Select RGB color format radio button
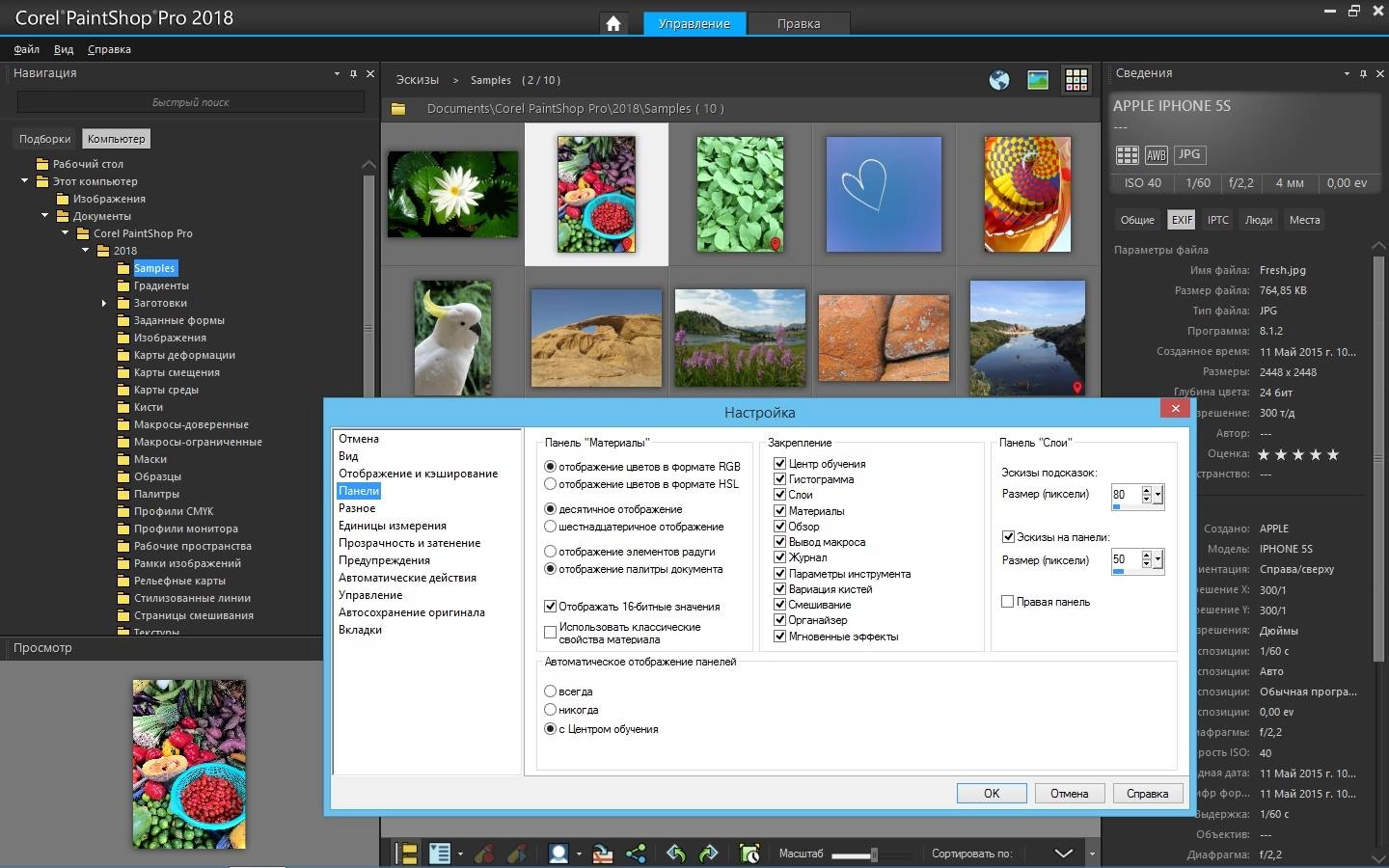The image size is (1389, 868). pos(551,467)
